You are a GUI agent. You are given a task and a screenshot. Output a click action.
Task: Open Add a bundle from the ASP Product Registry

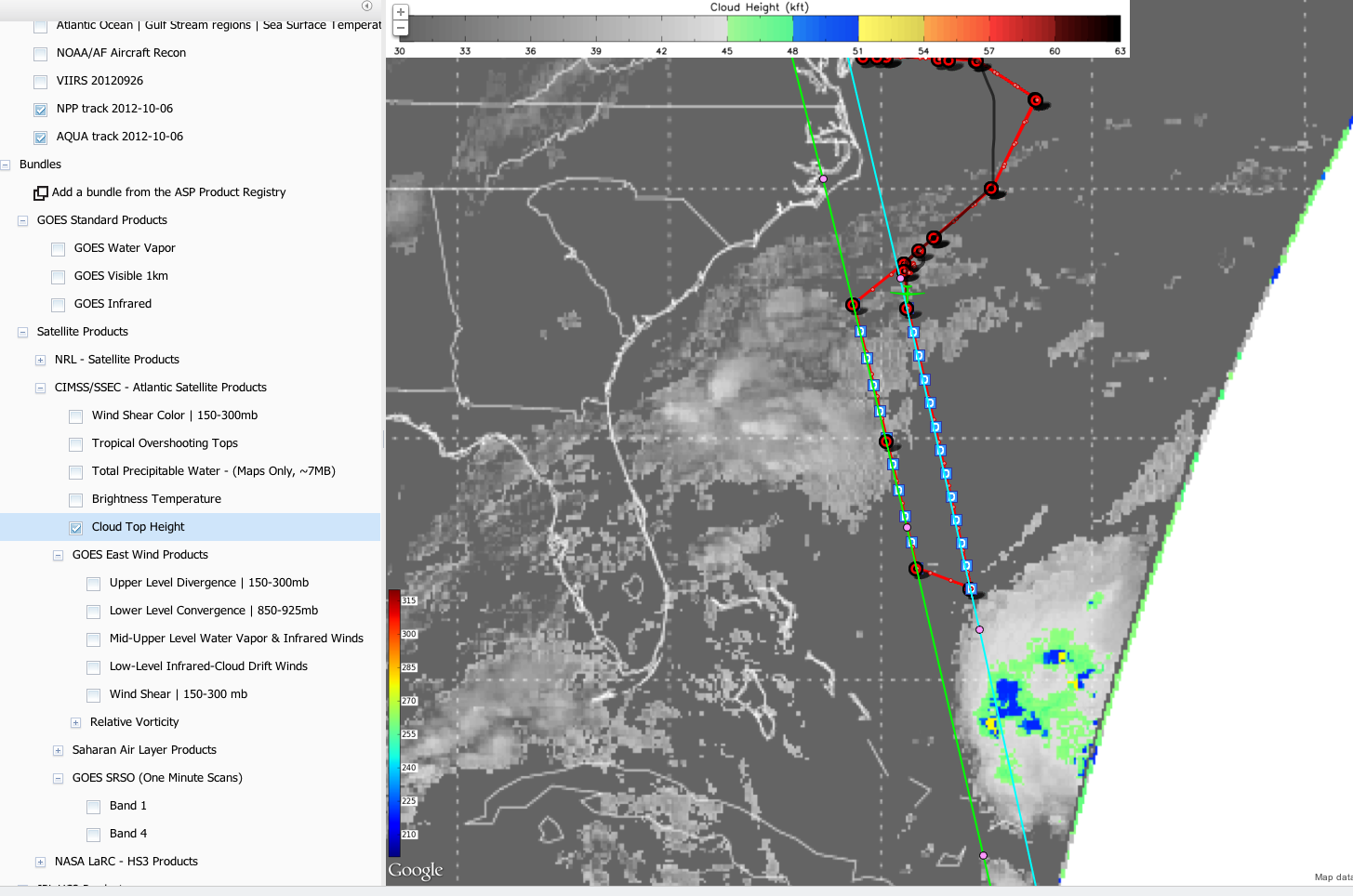click(168, 192)
